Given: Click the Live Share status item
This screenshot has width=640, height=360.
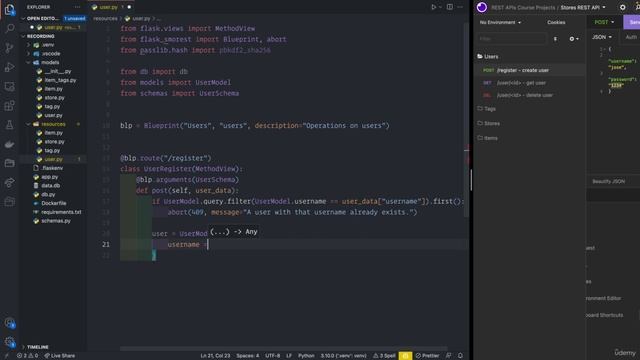Looking at the screenshot, I should (60, 356).
